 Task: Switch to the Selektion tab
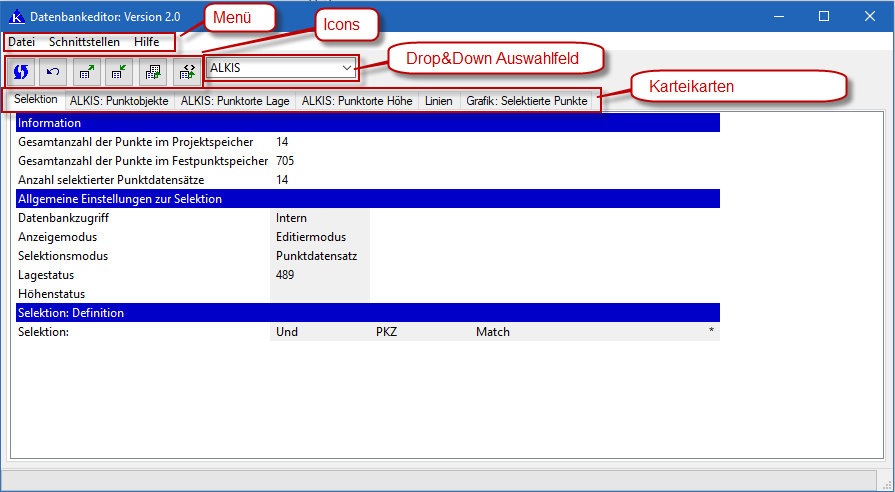(x=36, y=100)
